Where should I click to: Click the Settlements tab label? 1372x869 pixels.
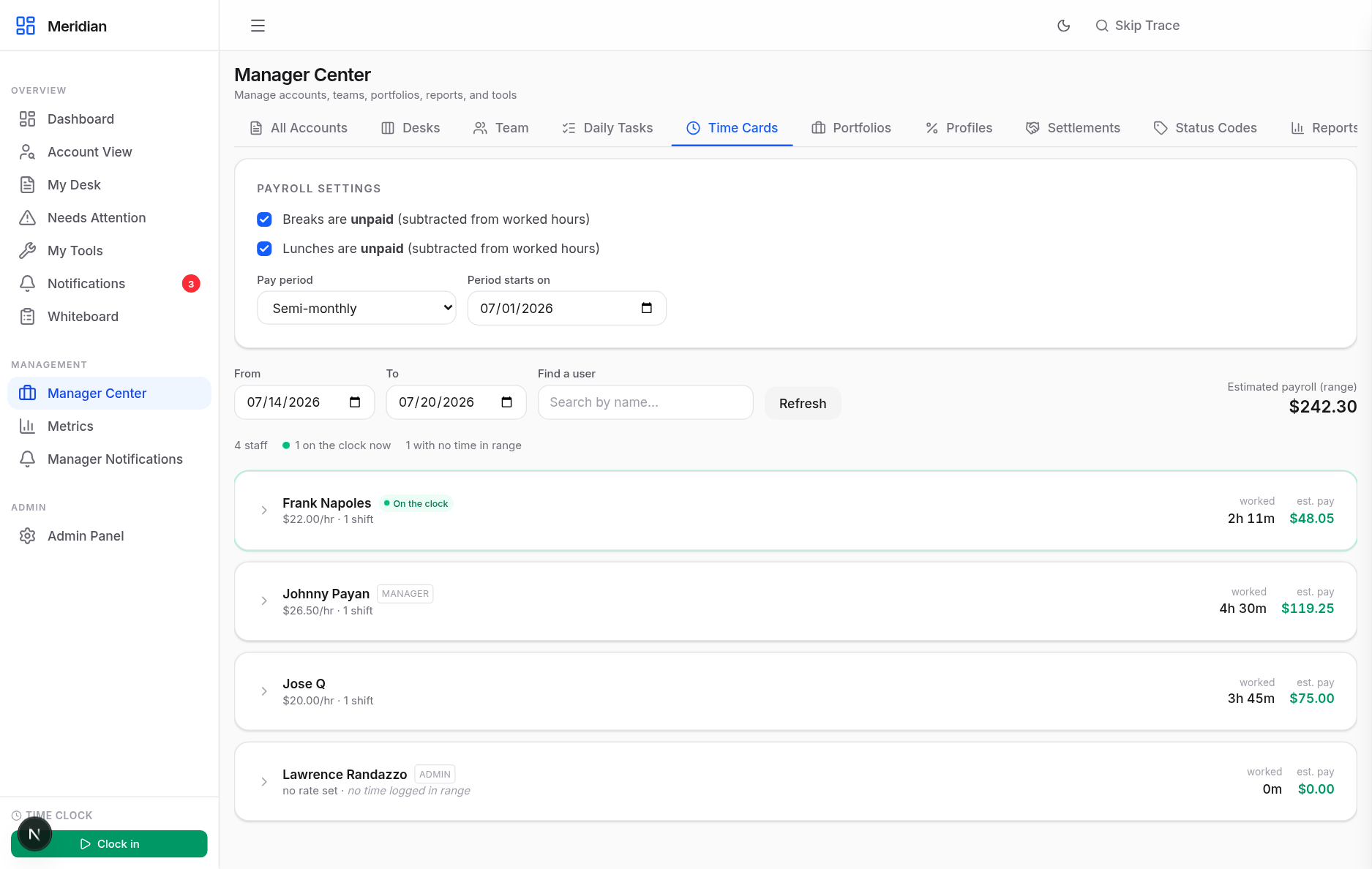tap(1084, 128)
